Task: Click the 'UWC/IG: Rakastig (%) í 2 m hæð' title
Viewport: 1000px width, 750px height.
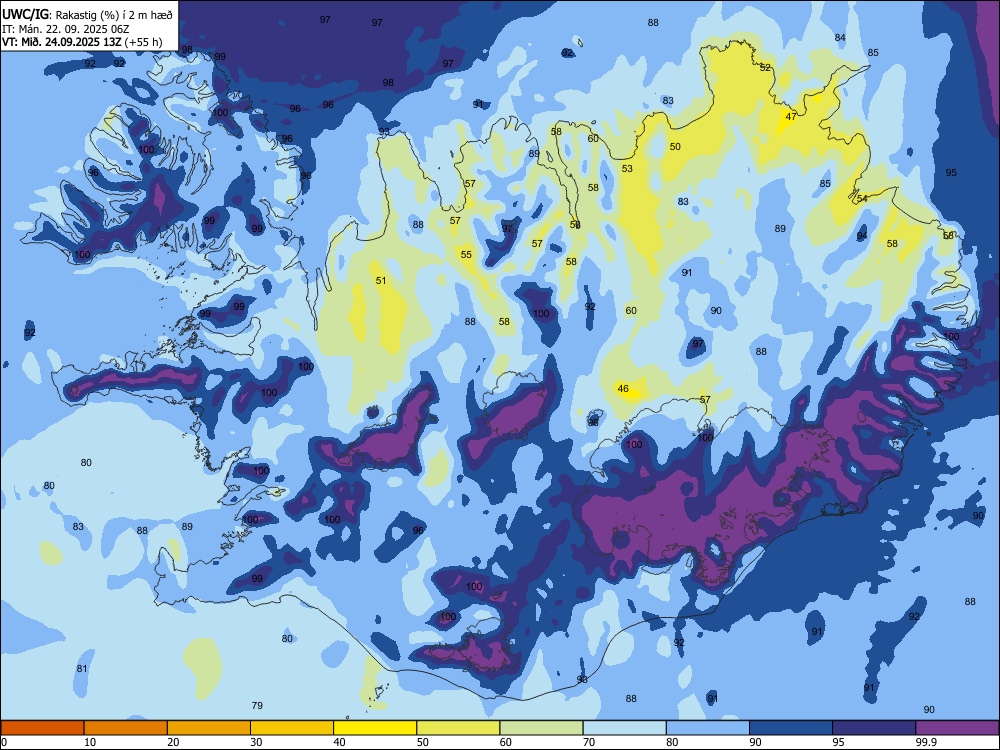Action: 87,15
